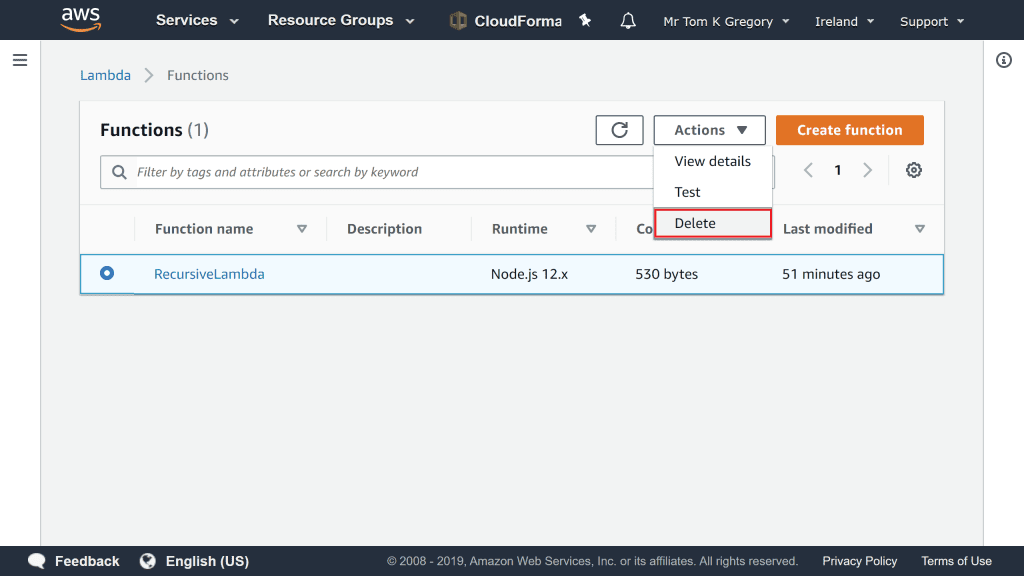
Task: Open the hamburger side navigation menu
Action: tap(19, 60)
